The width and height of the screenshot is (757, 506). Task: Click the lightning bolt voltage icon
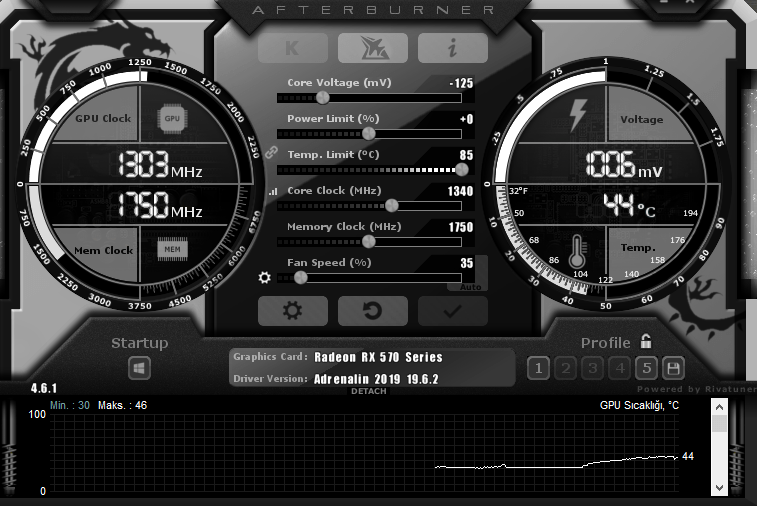coord(577,115)
